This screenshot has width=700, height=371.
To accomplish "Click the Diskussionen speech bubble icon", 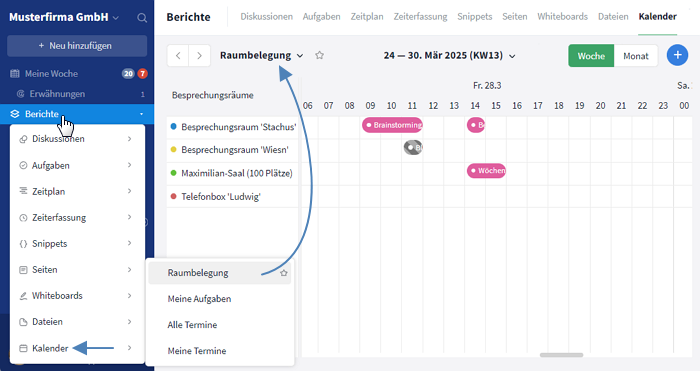I will click(23, 139).
